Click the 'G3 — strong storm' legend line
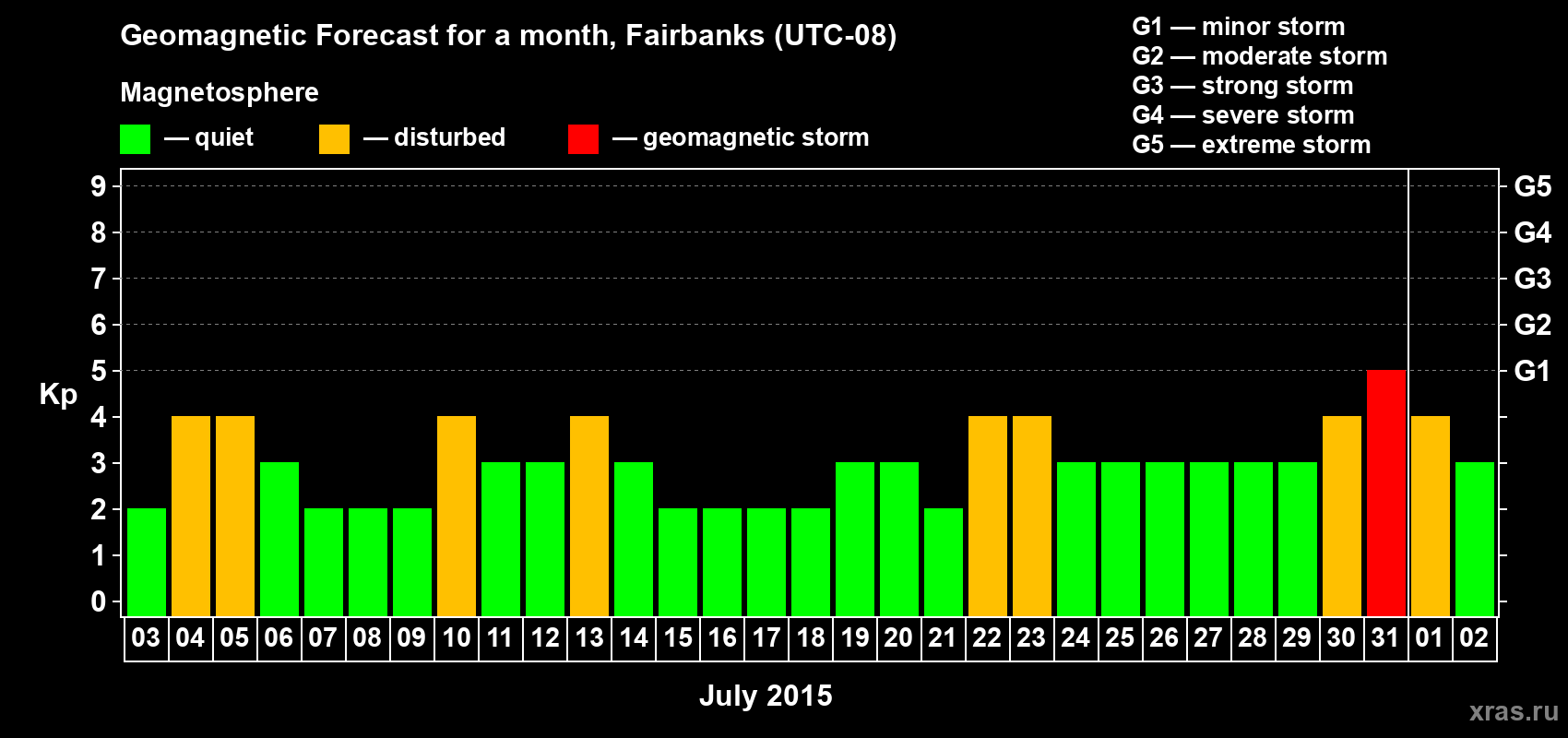 click(1242, 86)
